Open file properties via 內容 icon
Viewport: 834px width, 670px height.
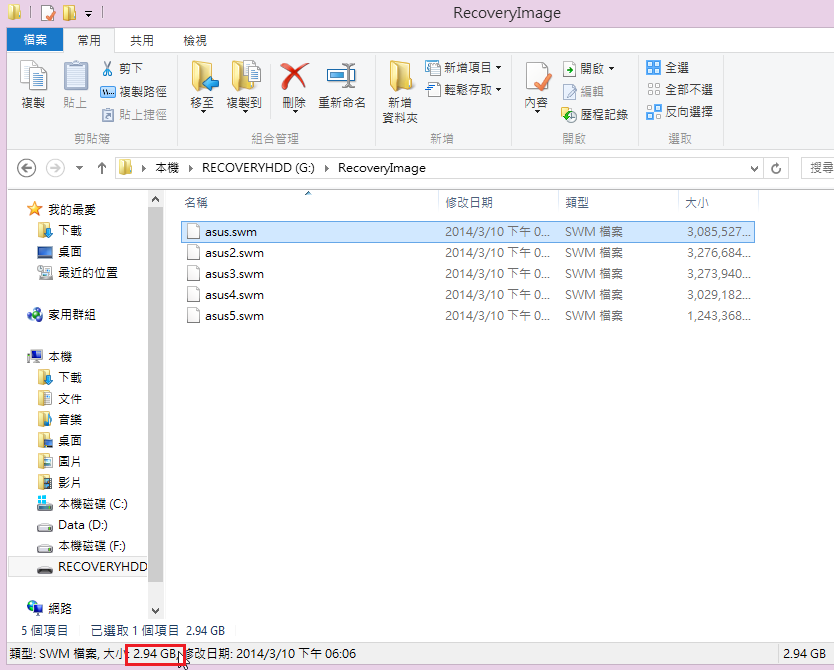(x=536, y=78)
